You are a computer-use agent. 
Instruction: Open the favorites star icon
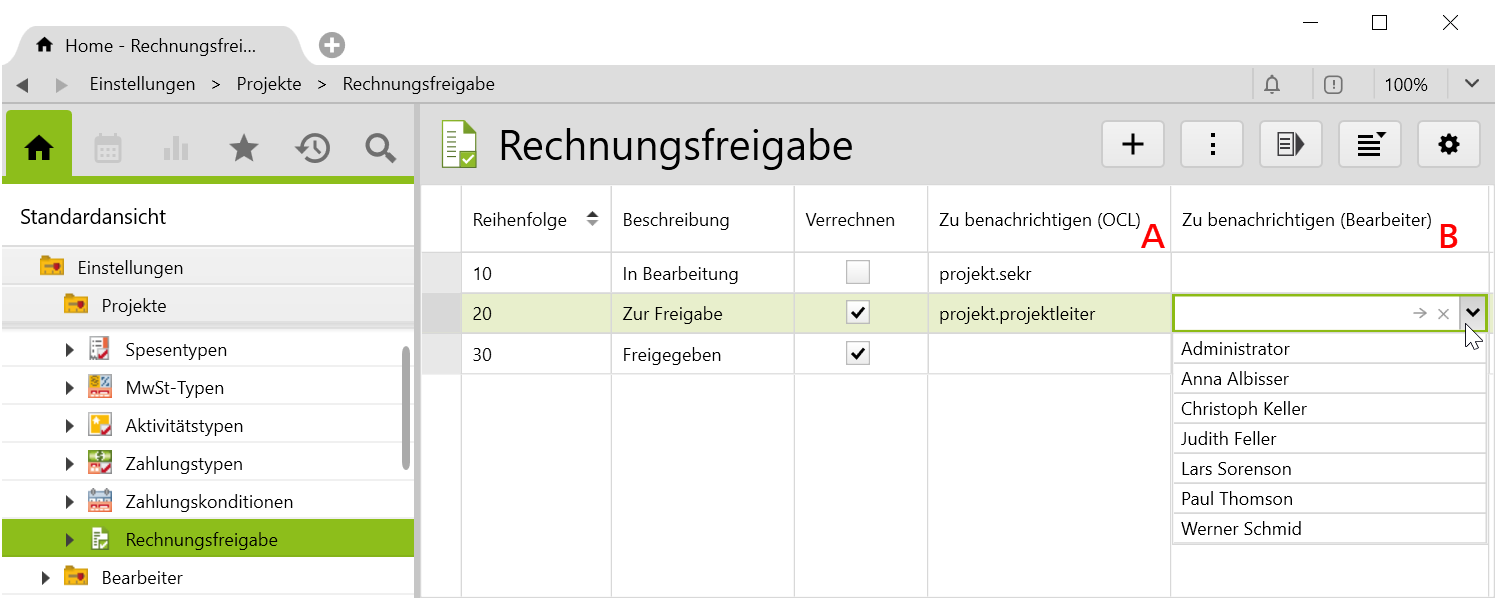click(x=244, y=149)
